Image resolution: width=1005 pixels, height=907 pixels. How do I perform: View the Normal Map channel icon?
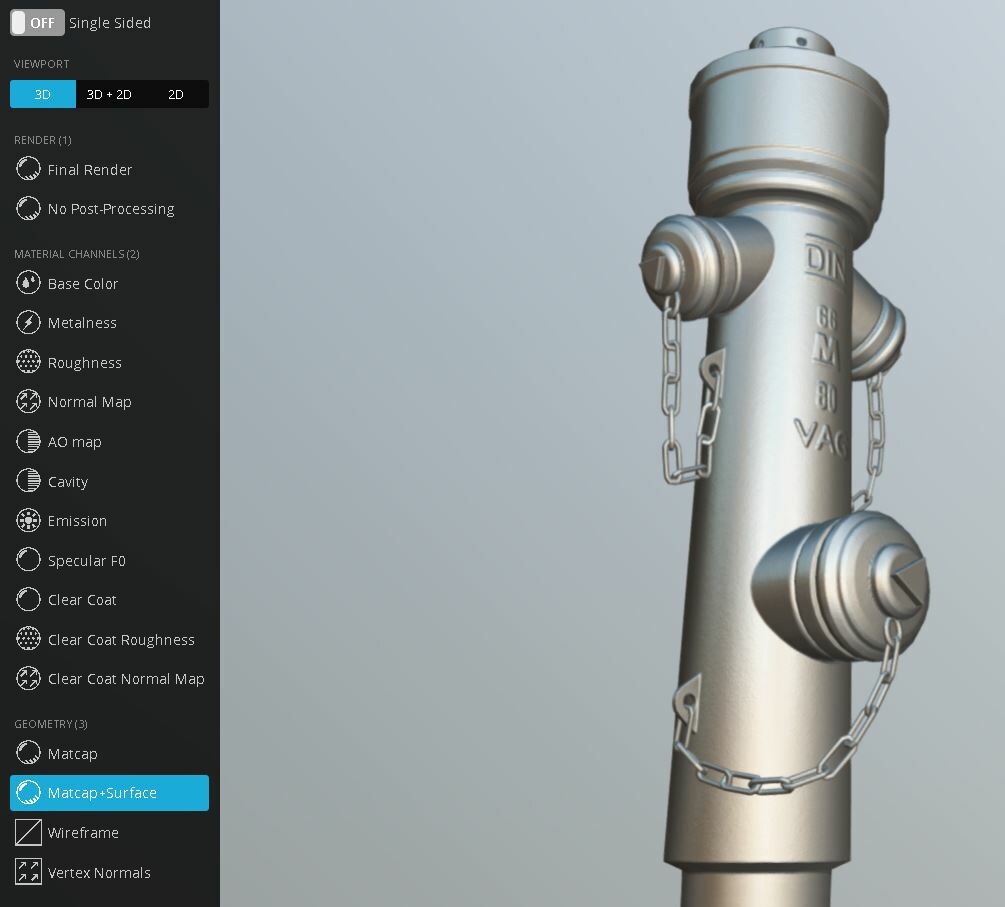[28, 402]
